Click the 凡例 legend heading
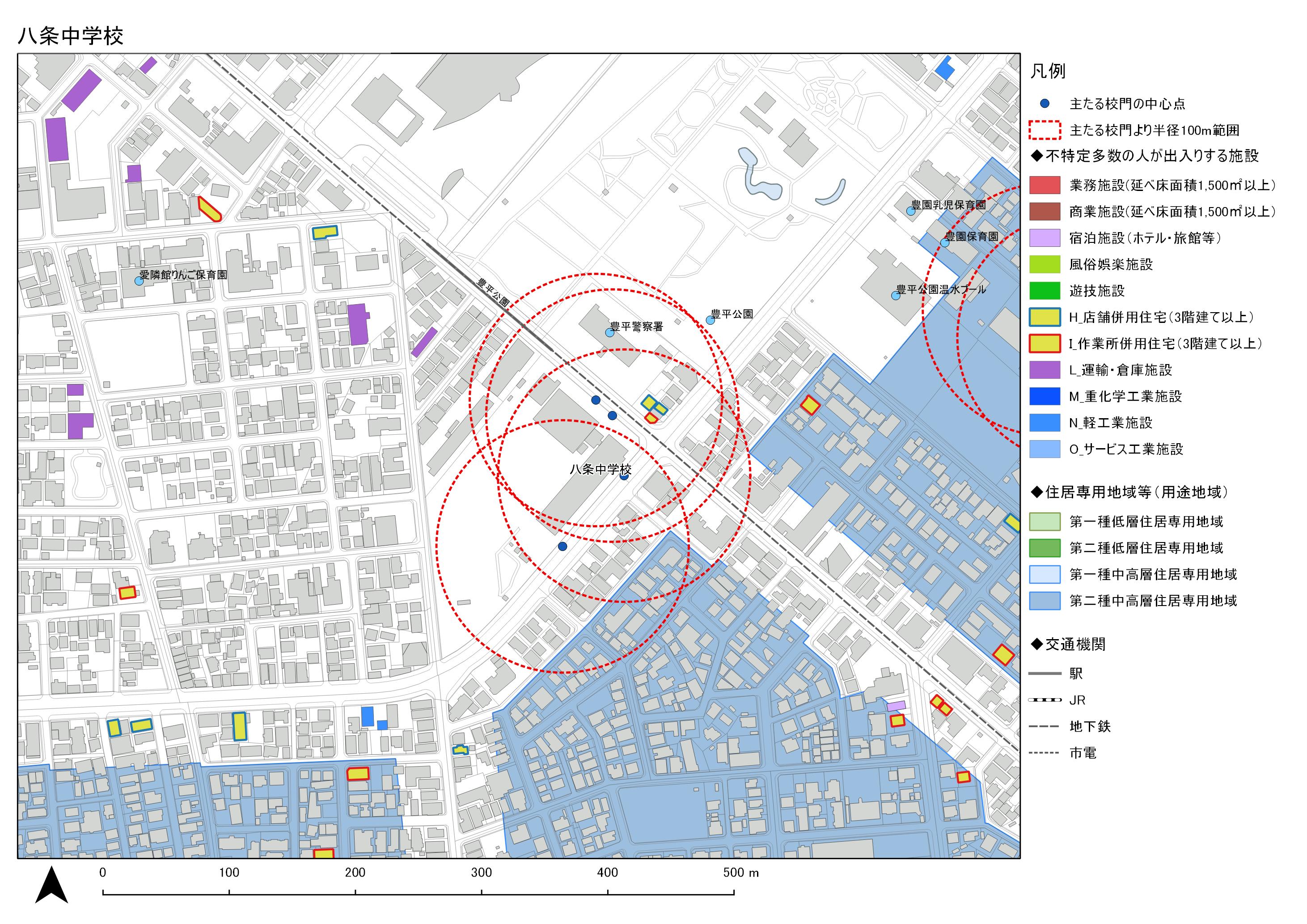The image size is (1307, 924). pos(1048,71)
